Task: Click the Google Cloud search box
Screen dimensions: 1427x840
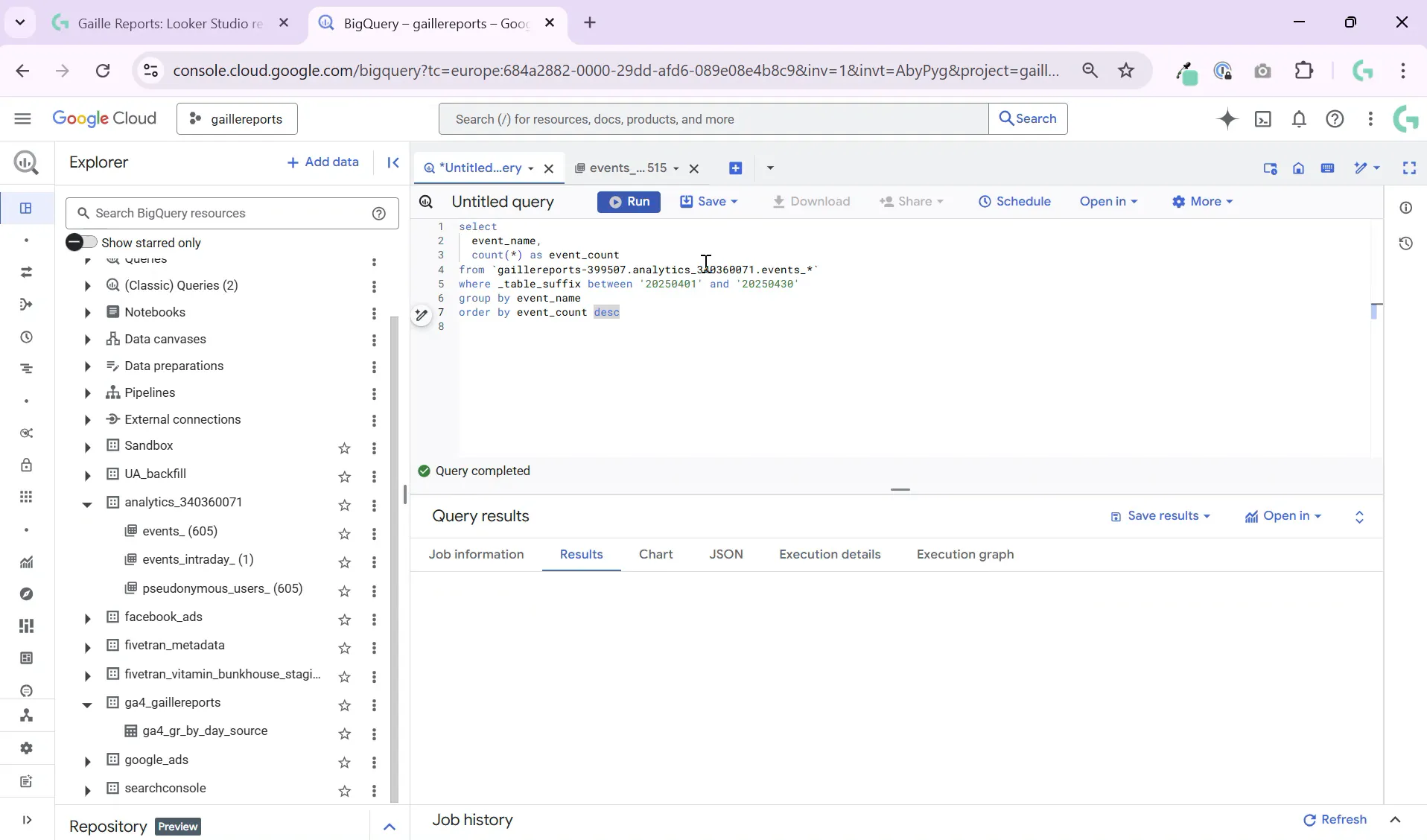Action: click(713, 119)
